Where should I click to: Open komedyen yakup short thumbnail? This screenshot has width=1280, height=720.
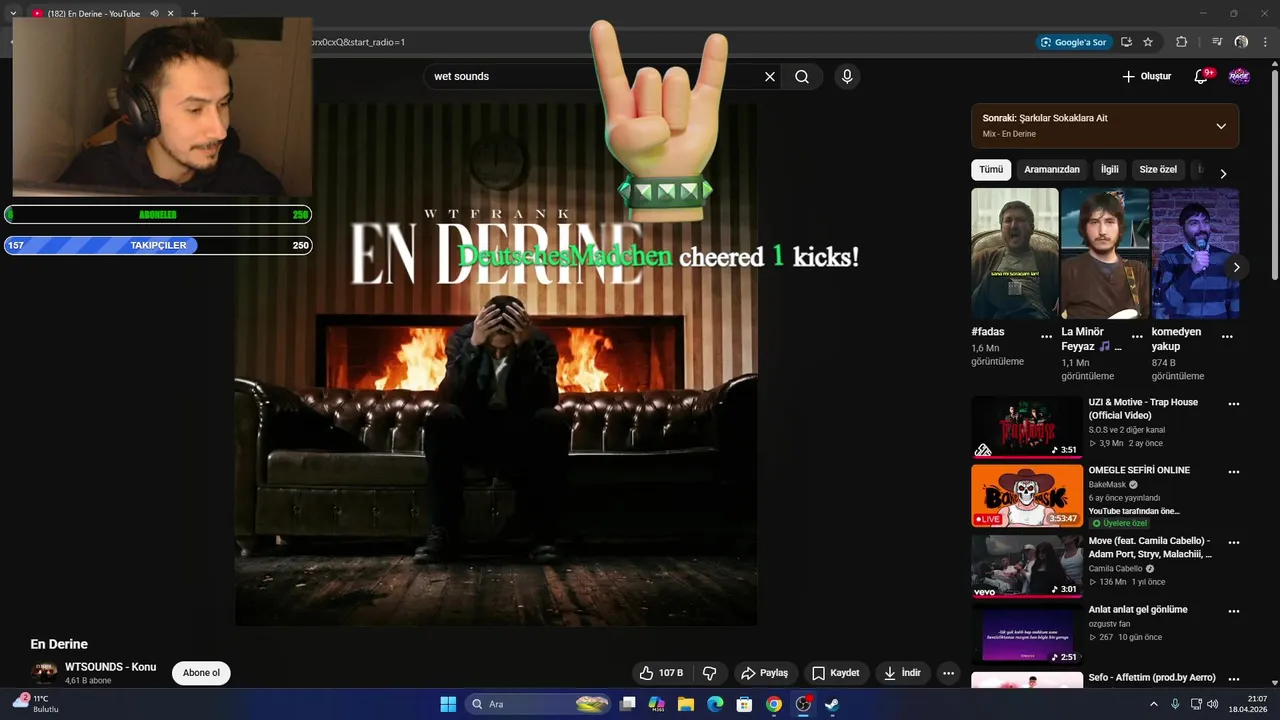pyautogui.click(x=1195, y=253)
